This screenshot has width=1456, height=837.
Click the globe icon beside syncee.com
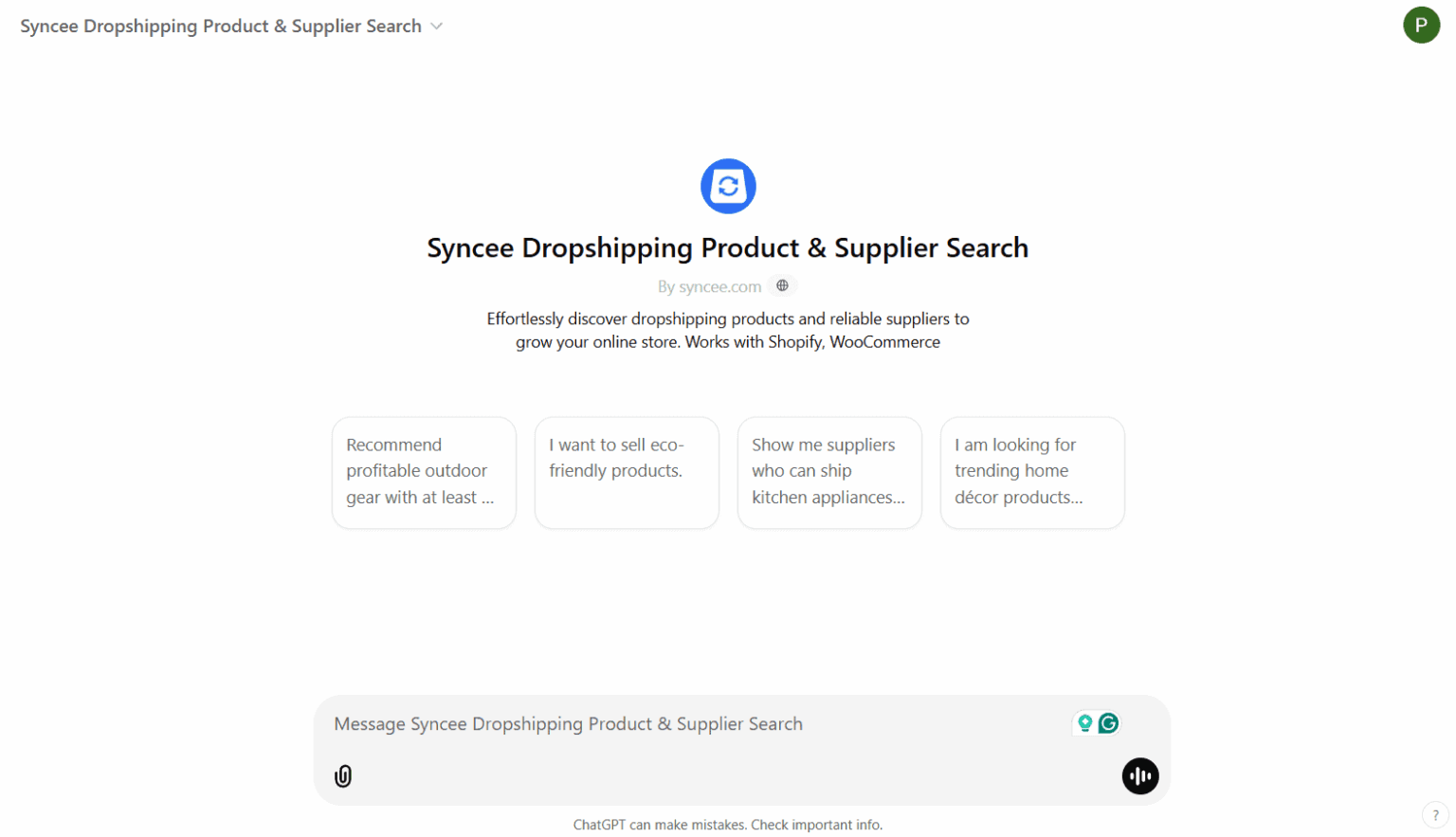coord(782,285)
